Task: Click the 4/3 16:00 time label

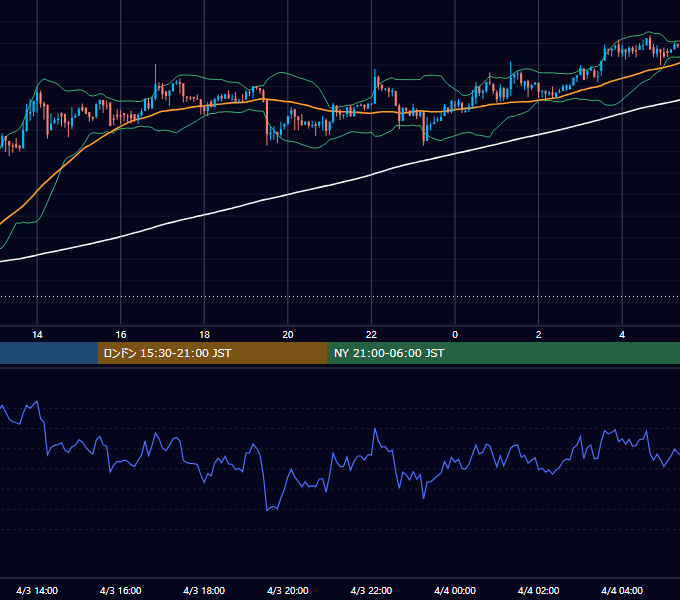Action: click(x=121, y=590)
